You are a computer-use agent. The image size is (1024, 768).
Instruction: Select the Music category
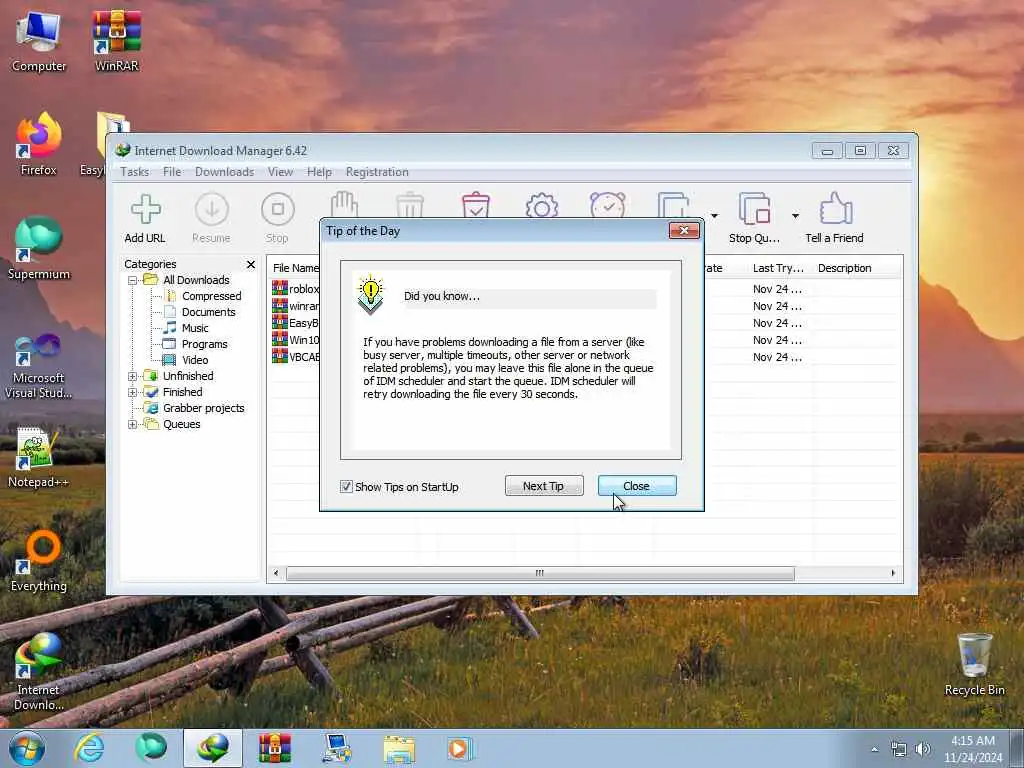coord(195,328)
